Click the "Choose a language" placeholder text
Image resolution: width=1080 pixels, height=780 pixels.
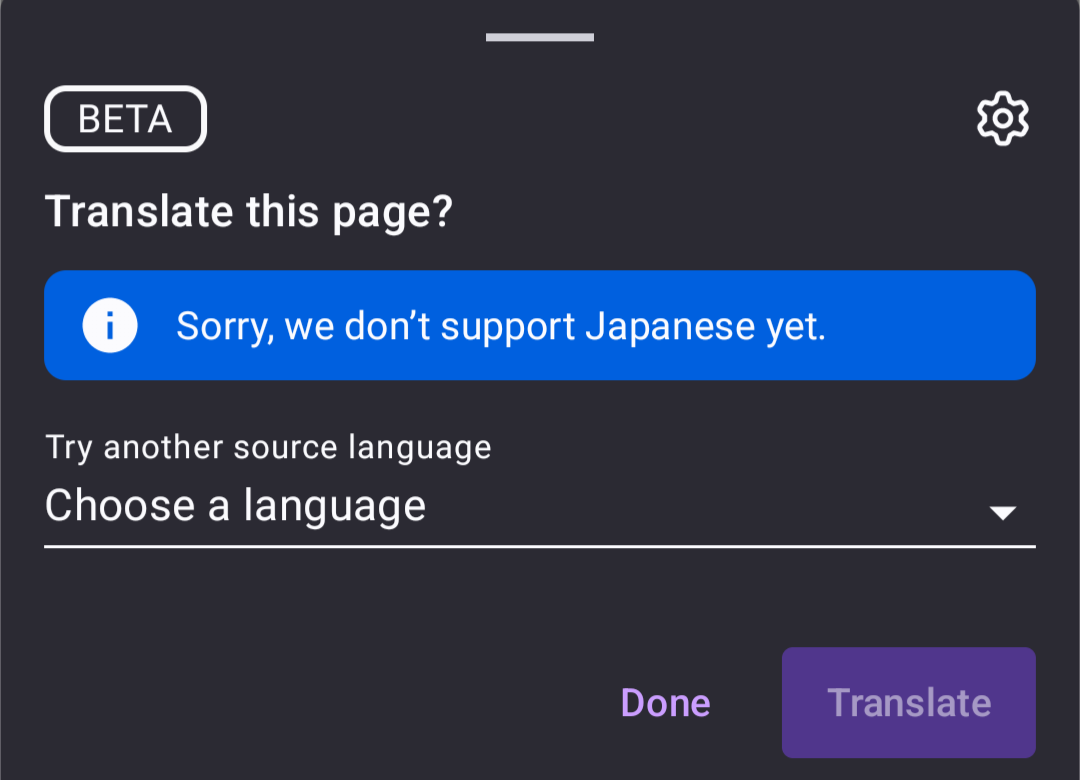click(x=236, y=506)
